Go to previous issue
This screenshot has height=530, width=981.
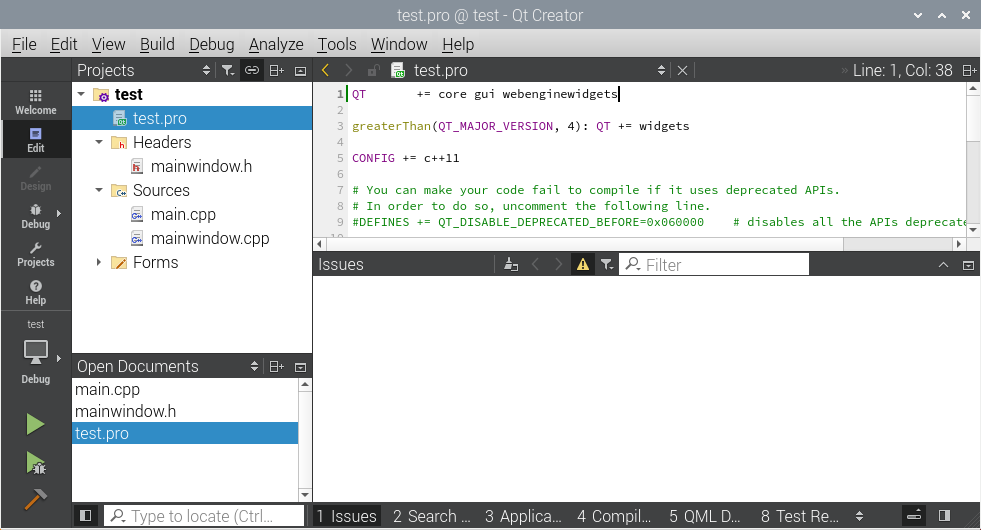coord(536,265)
